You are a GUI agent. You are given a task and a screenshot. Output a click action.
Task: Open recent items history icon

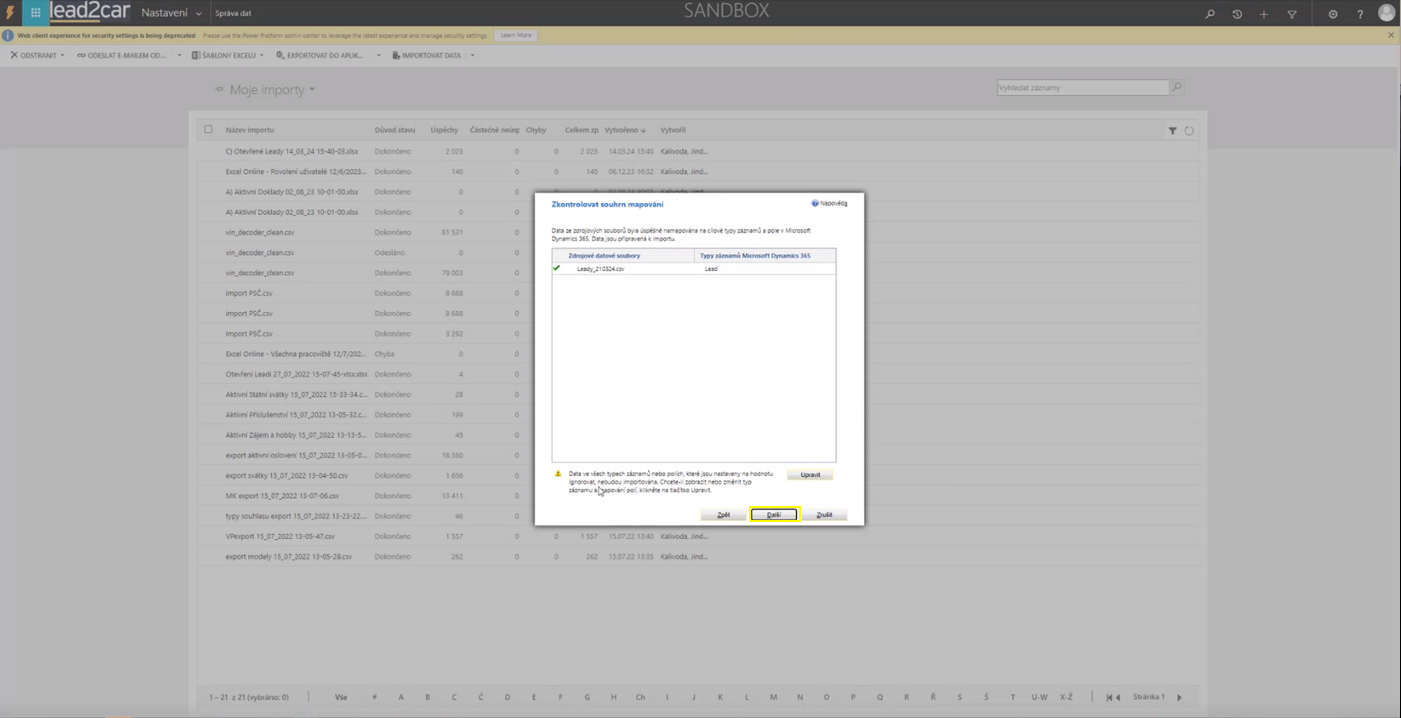point(1237,14)
